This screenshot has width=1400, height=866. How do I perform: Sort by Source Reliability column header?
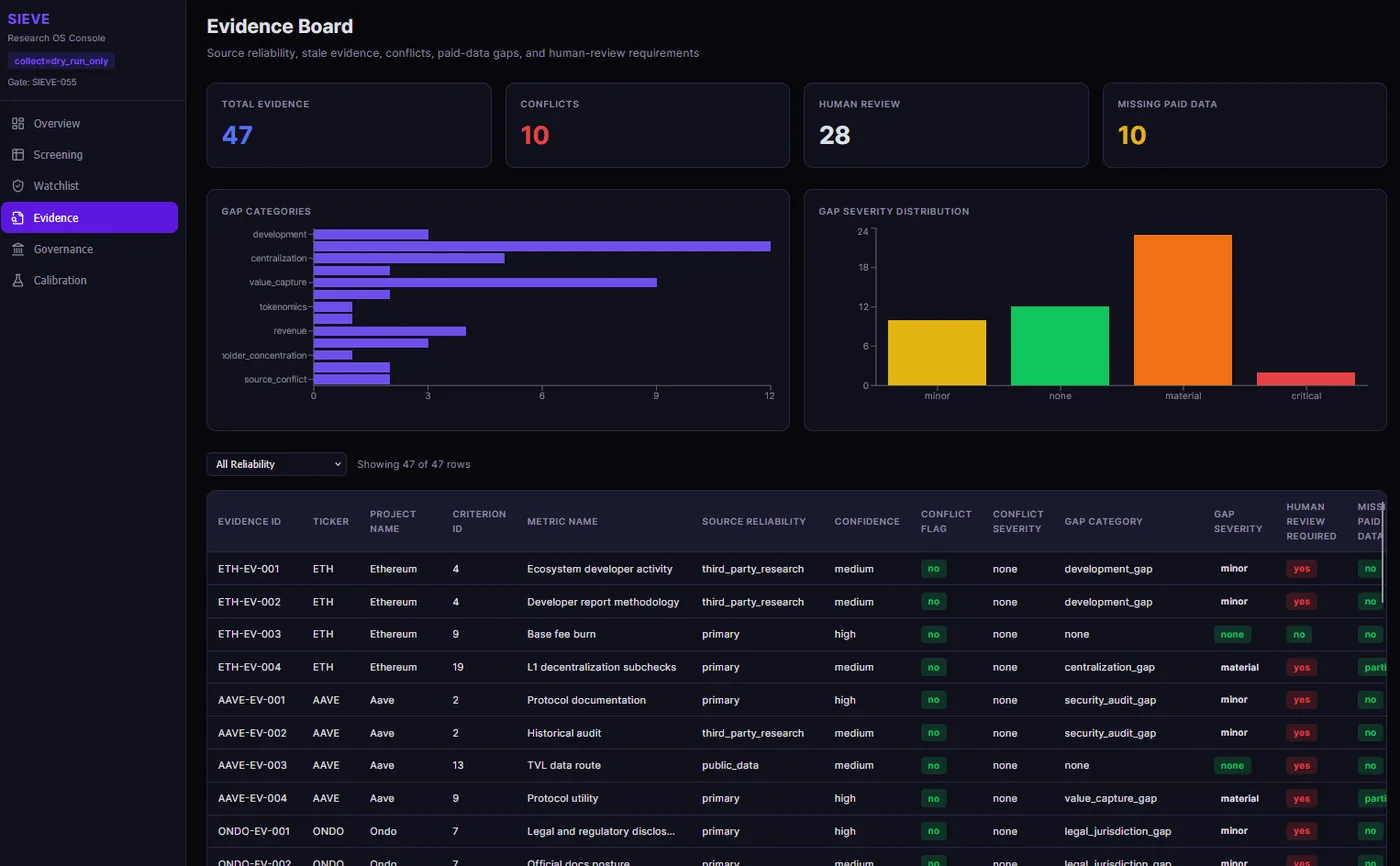pos(753,521)
